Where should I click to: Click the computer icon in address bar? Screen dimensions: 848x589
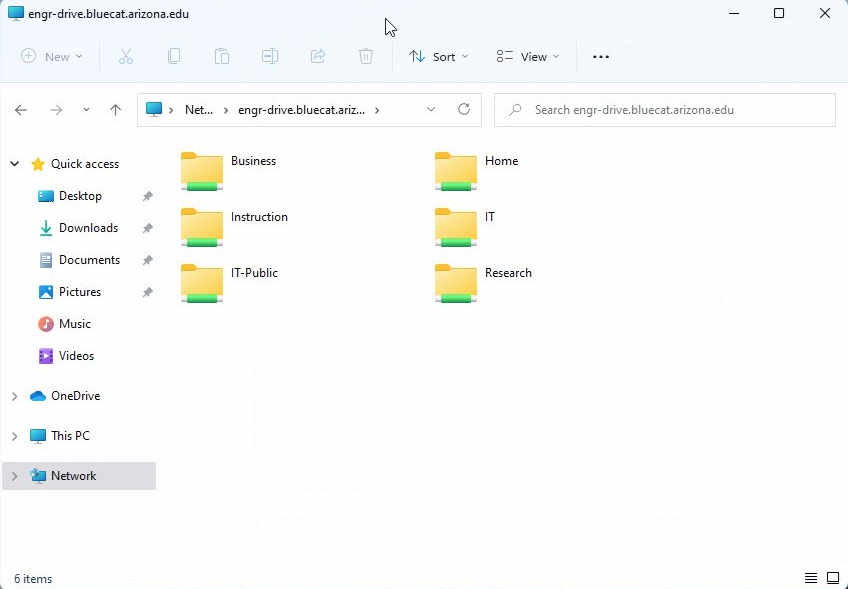(154, 110)
